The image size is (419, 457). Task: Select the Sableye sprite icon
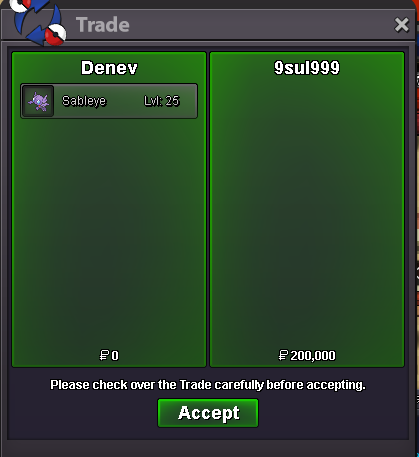pos(38,101)
